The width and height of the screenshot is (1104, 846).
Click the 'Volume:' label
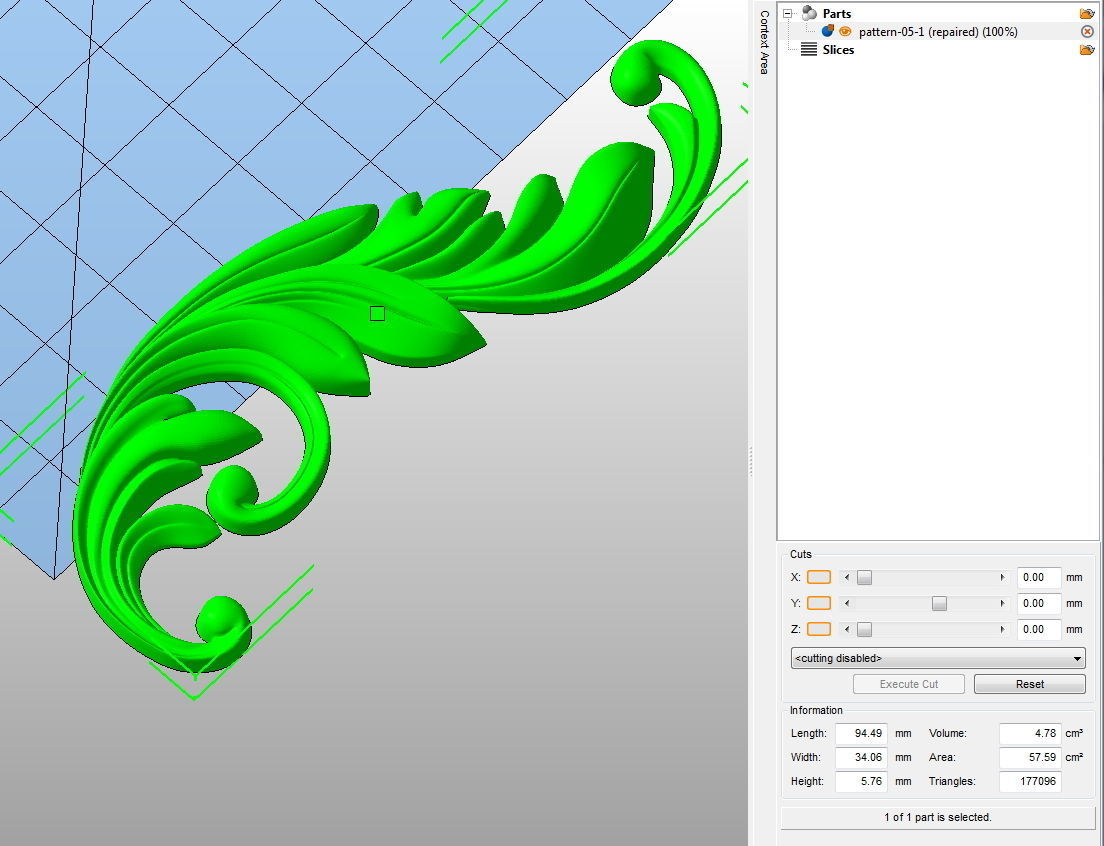point(948,733)
